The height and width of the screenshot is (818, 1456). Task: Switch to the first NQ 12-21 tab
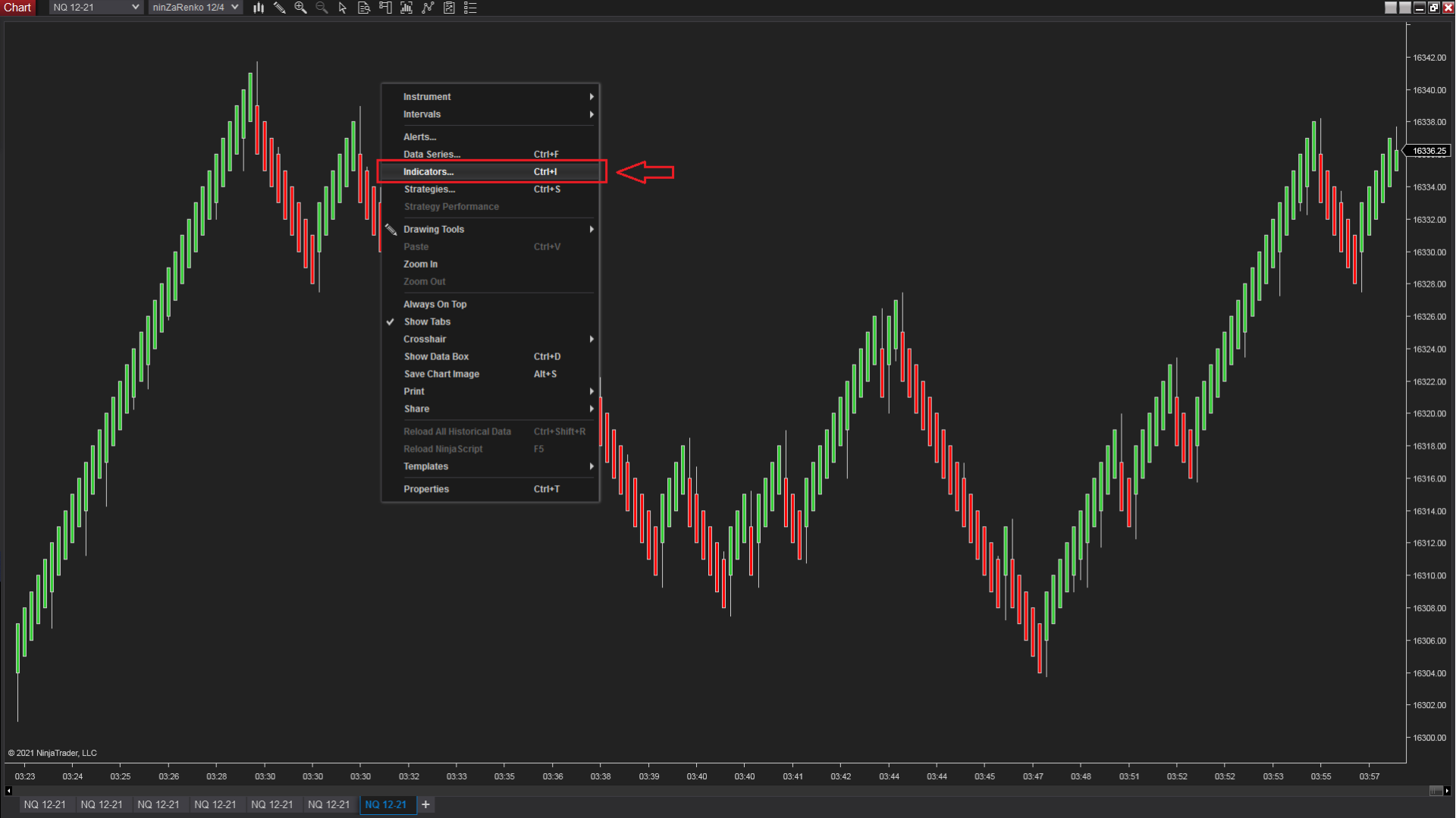tap(45, 804)
